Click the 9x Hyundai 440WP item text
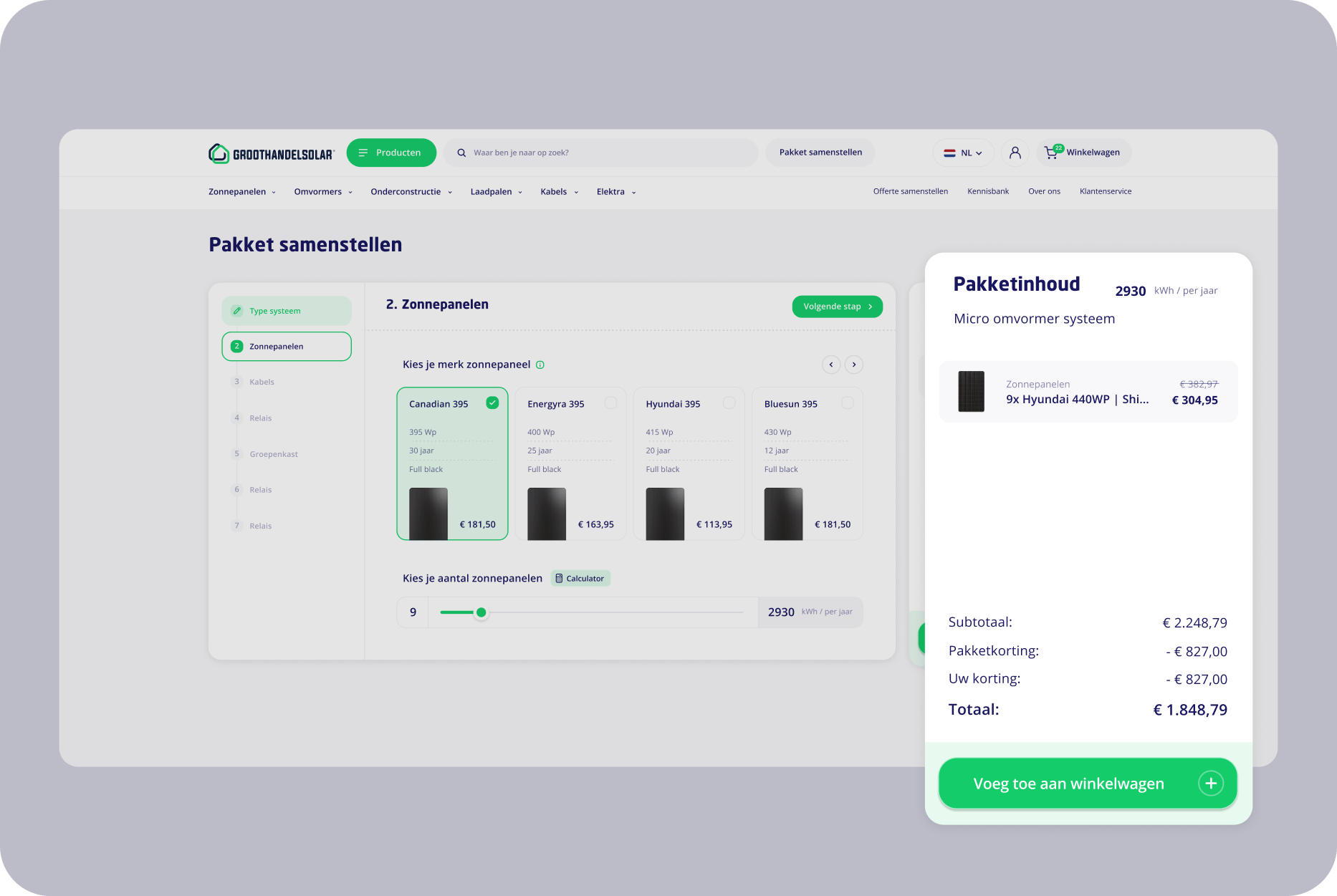Viewport: 1337px width, 896px height. click(1077, 400)
